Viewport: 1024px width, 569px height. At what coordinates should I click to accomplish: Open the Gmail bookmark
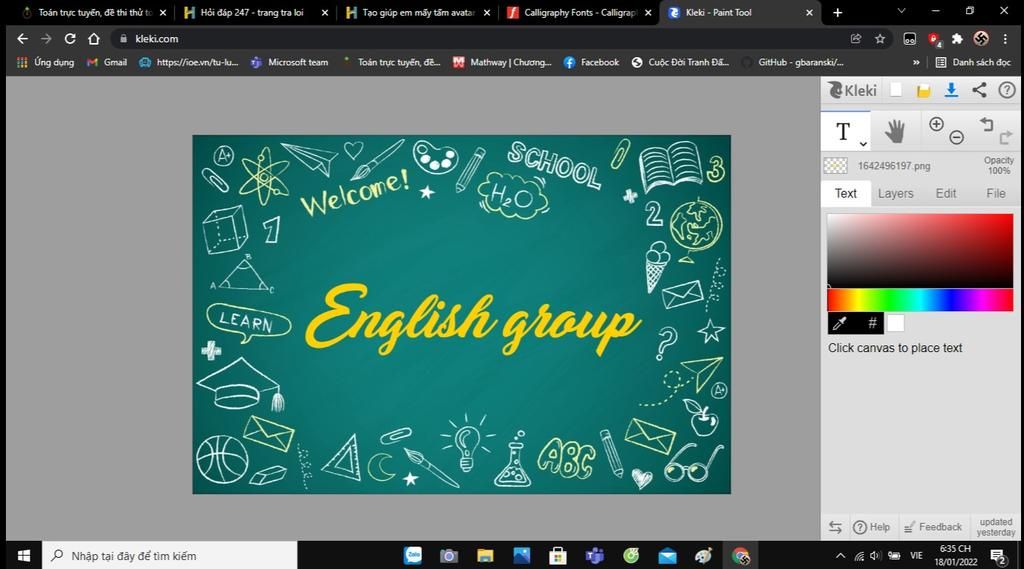pyautogui.click(x=107, y=62)
